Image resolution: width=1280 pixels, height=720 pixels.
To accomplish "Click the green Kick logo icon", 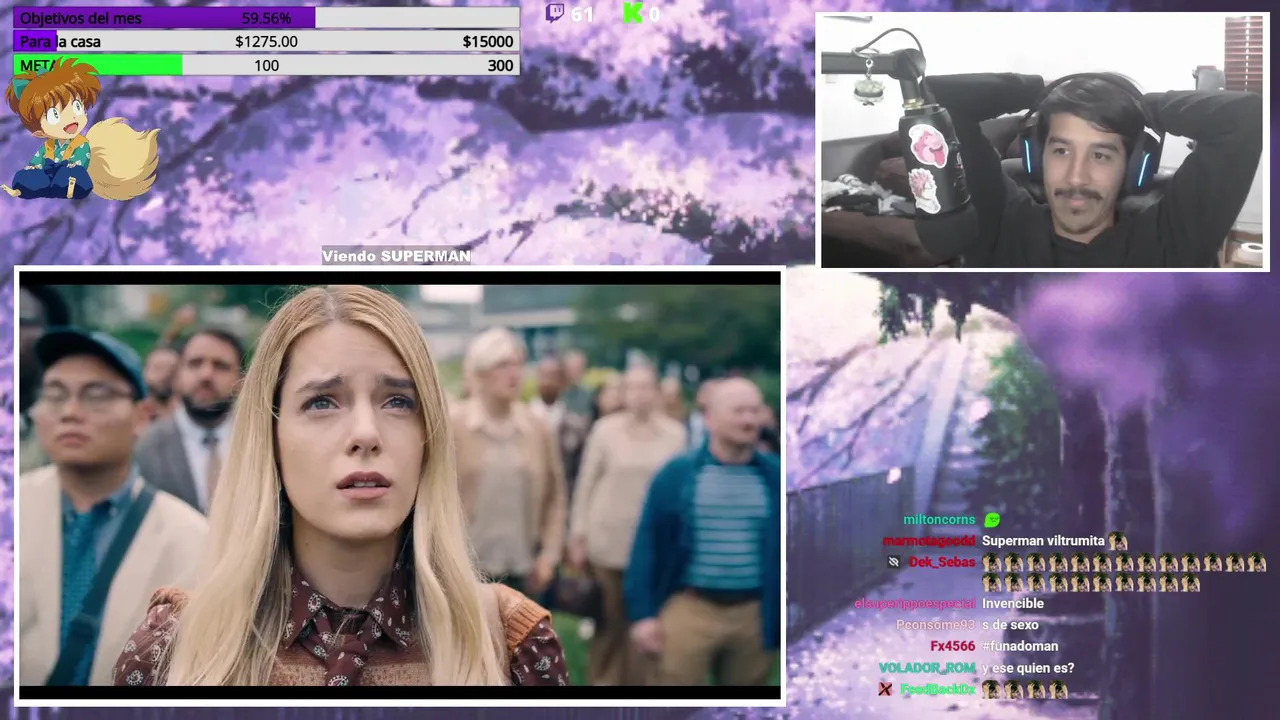I will [632, 13].
